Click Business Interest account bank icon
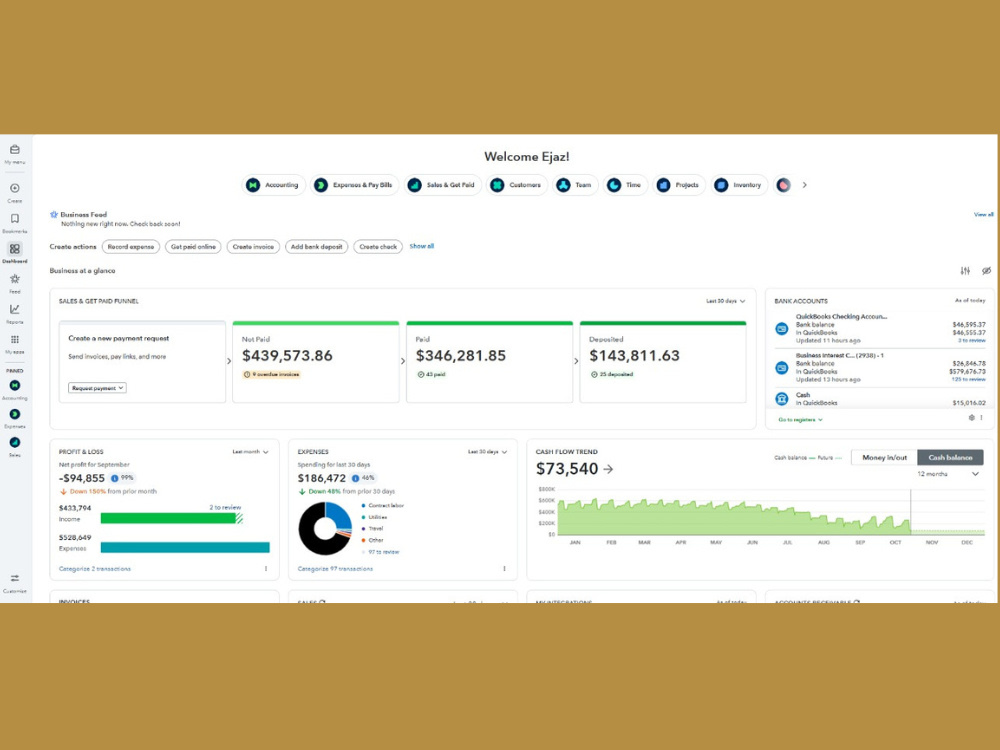This screenshot has width=1000, height=750. coord(781,368)
